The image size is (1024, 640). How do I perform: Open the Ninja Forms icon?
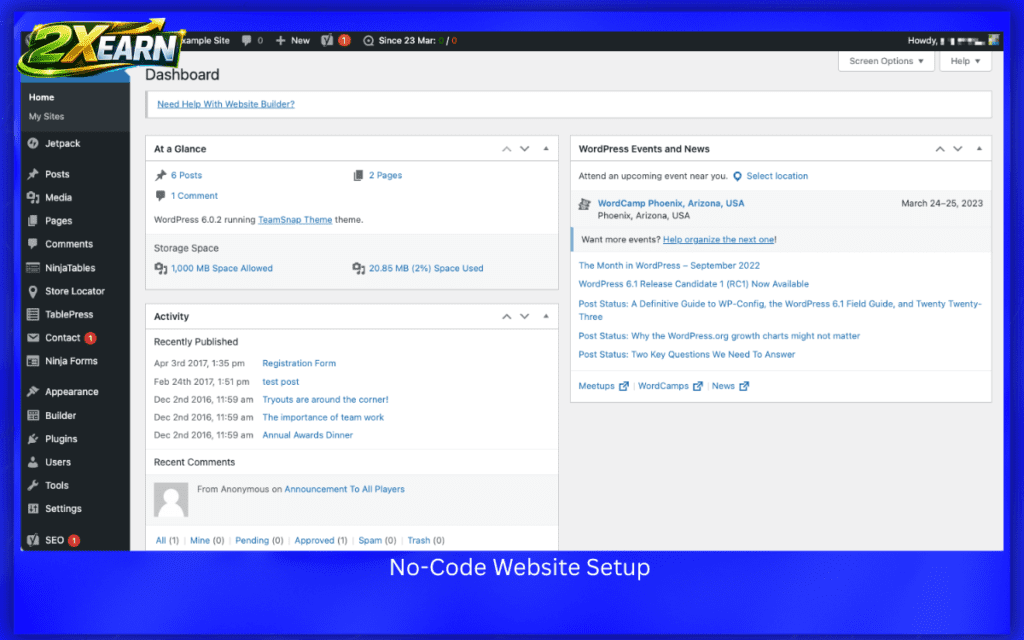[32, 361]
